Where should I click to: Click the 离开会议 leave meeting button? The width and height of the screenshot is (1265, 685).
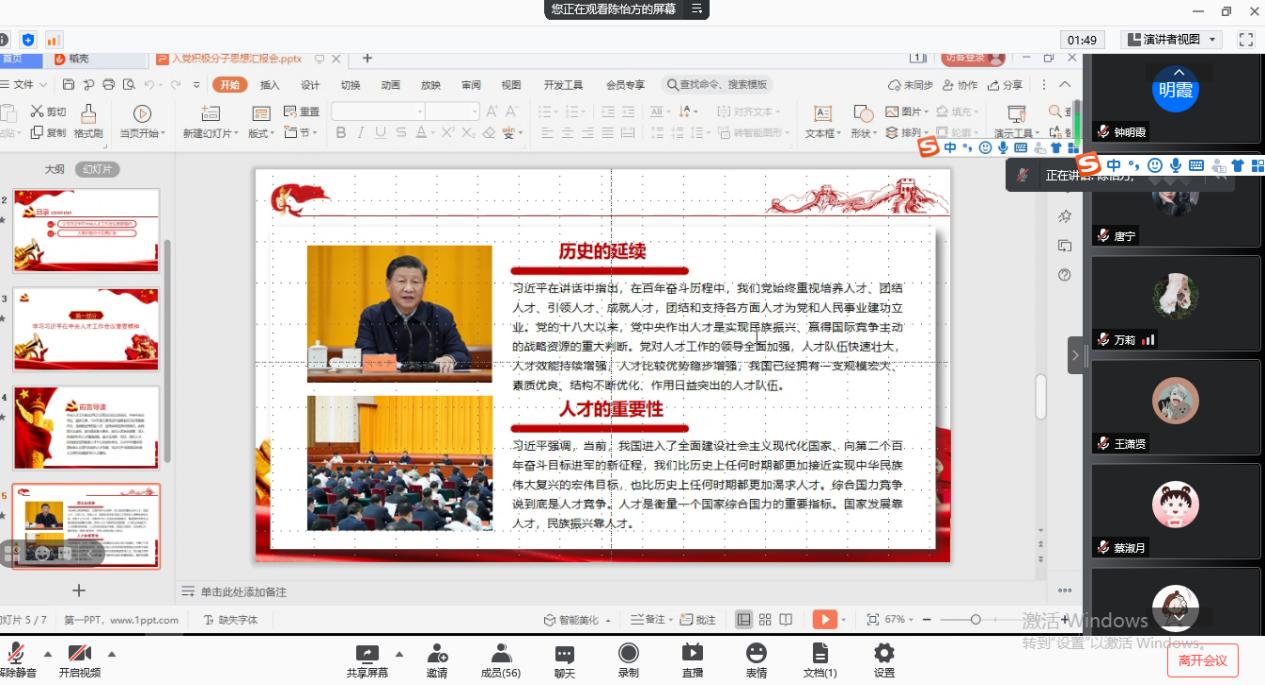1202,660
